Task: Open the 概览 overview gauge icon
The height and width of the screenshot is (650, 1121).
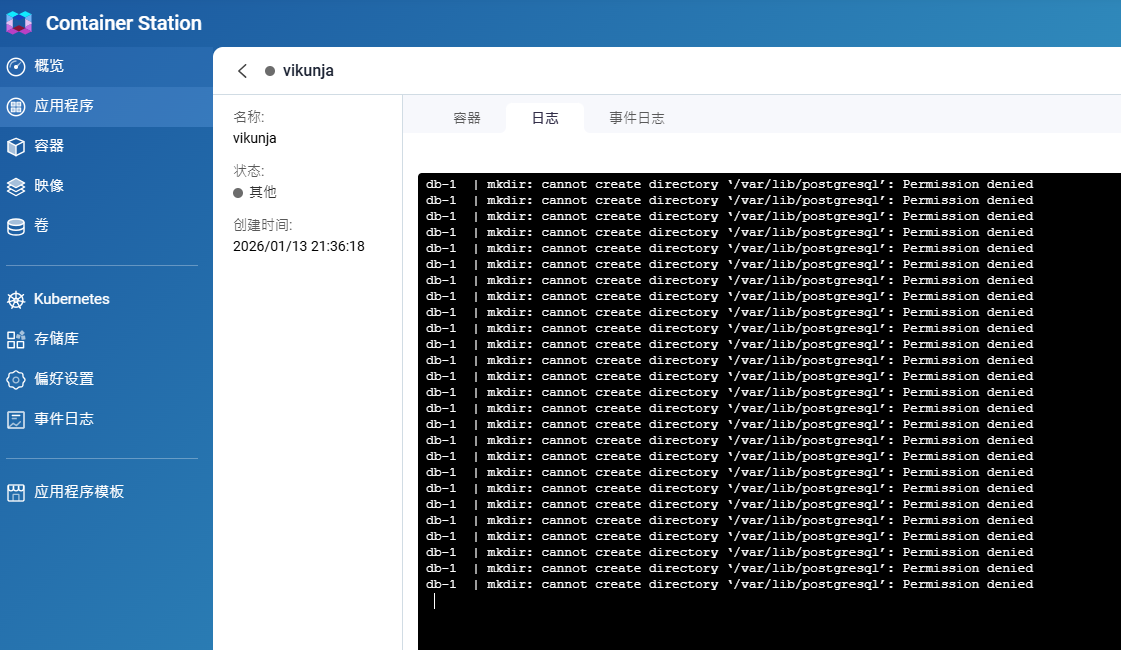Action: click(x=16, y=66)
